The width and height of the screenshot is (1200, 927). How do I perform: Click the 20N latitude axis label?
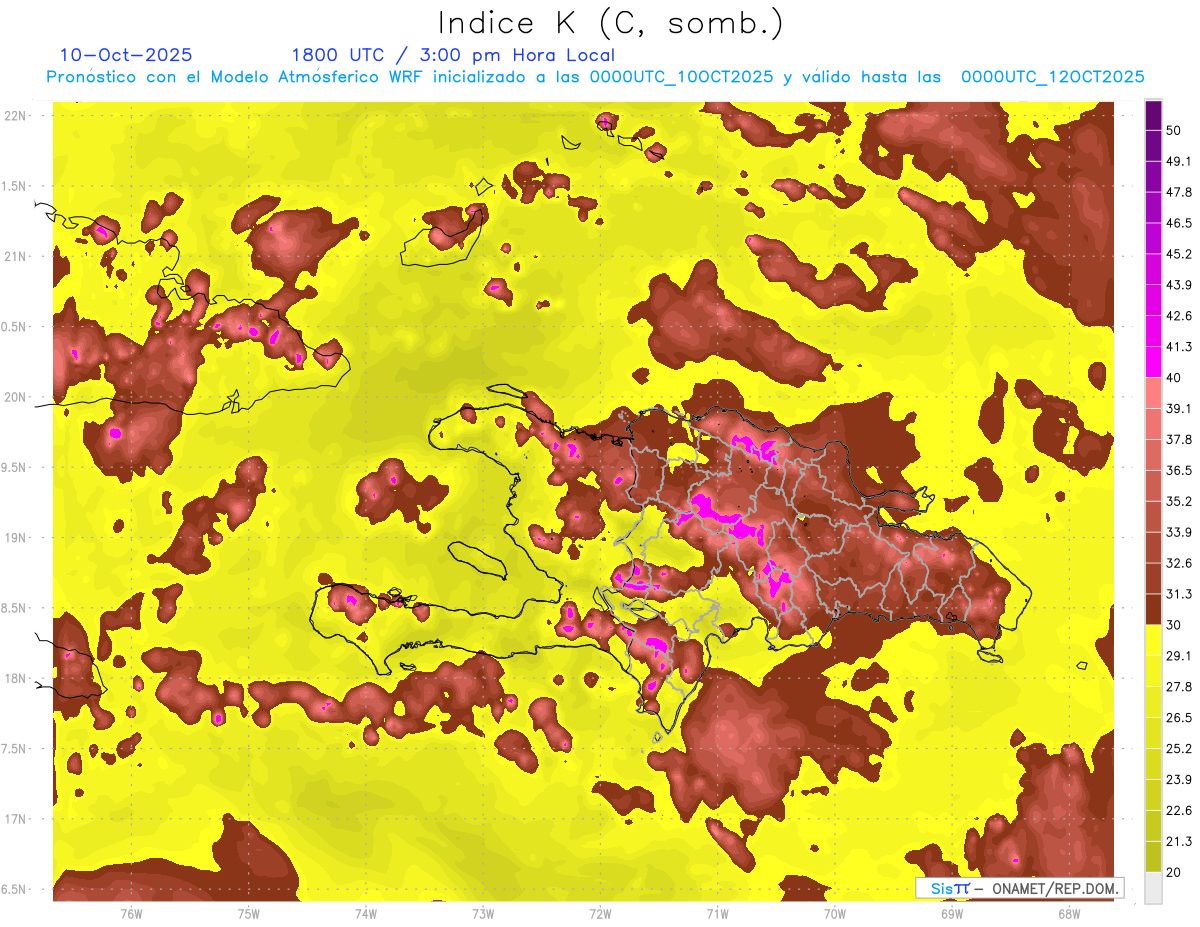(16, 397)
